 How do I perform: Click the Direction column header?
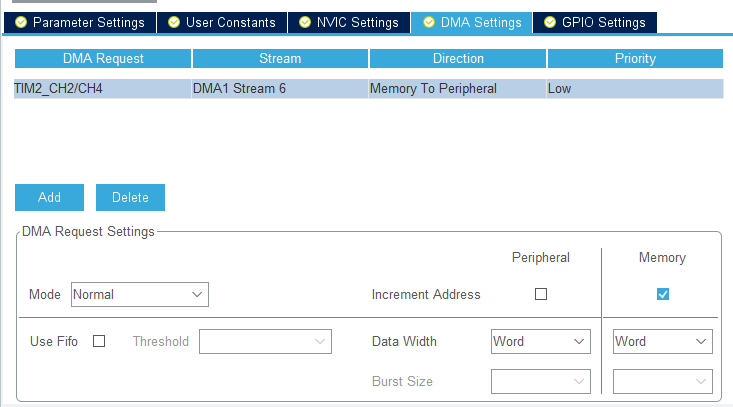(x=458, y=58)
